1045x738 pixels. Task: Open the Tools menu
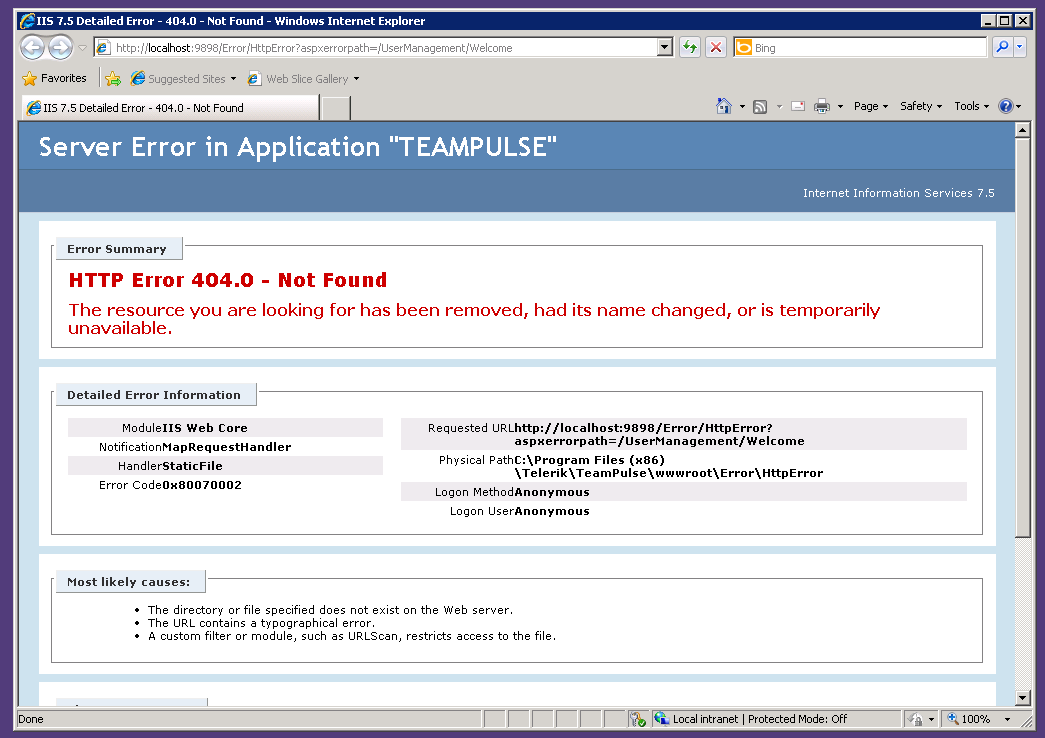971,106
